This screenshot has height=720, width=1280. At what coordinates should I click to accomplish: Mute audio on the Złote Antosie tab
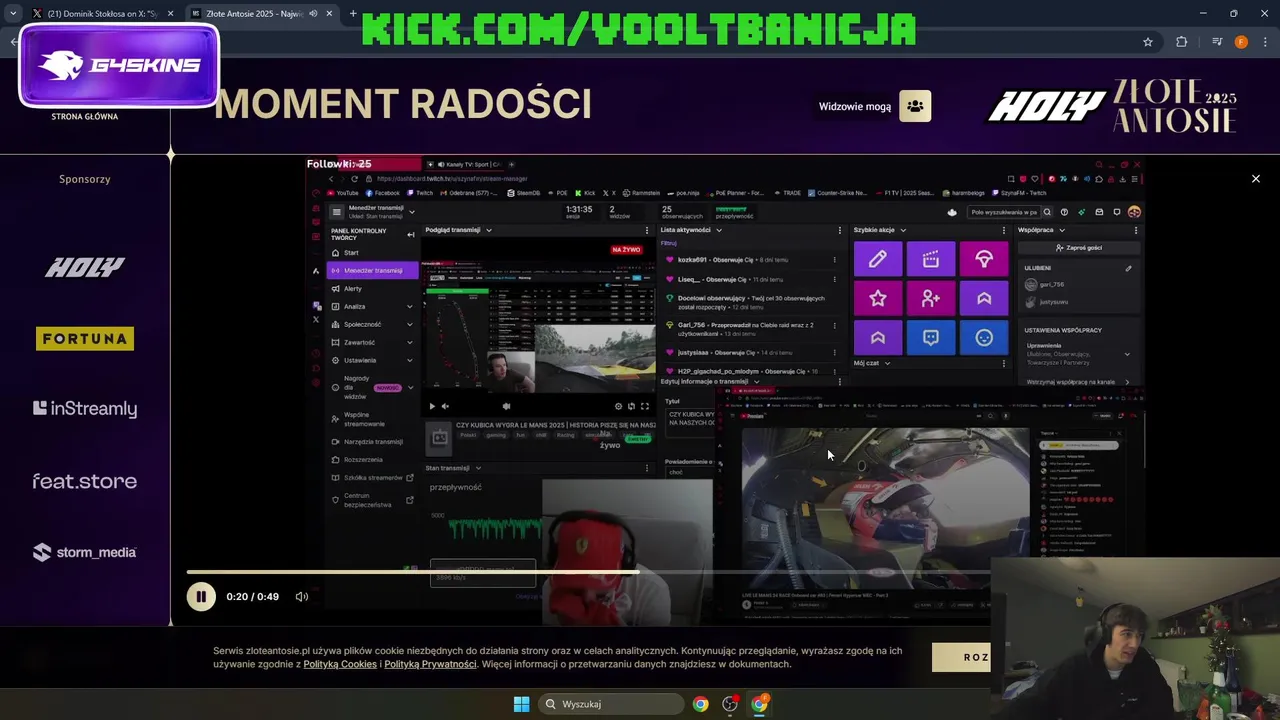point(313,14)
